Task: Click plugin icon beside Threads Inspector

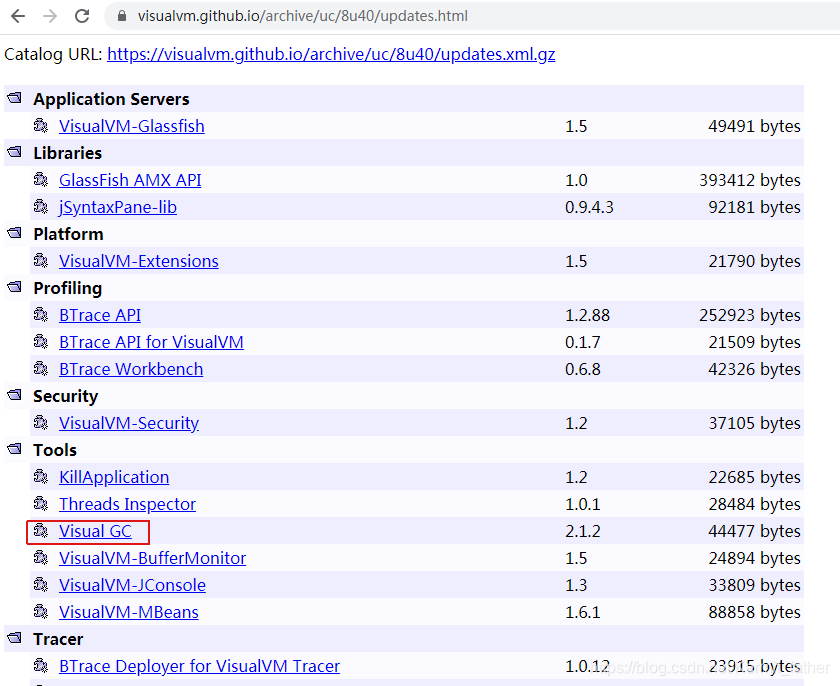Action: (41, 503)
